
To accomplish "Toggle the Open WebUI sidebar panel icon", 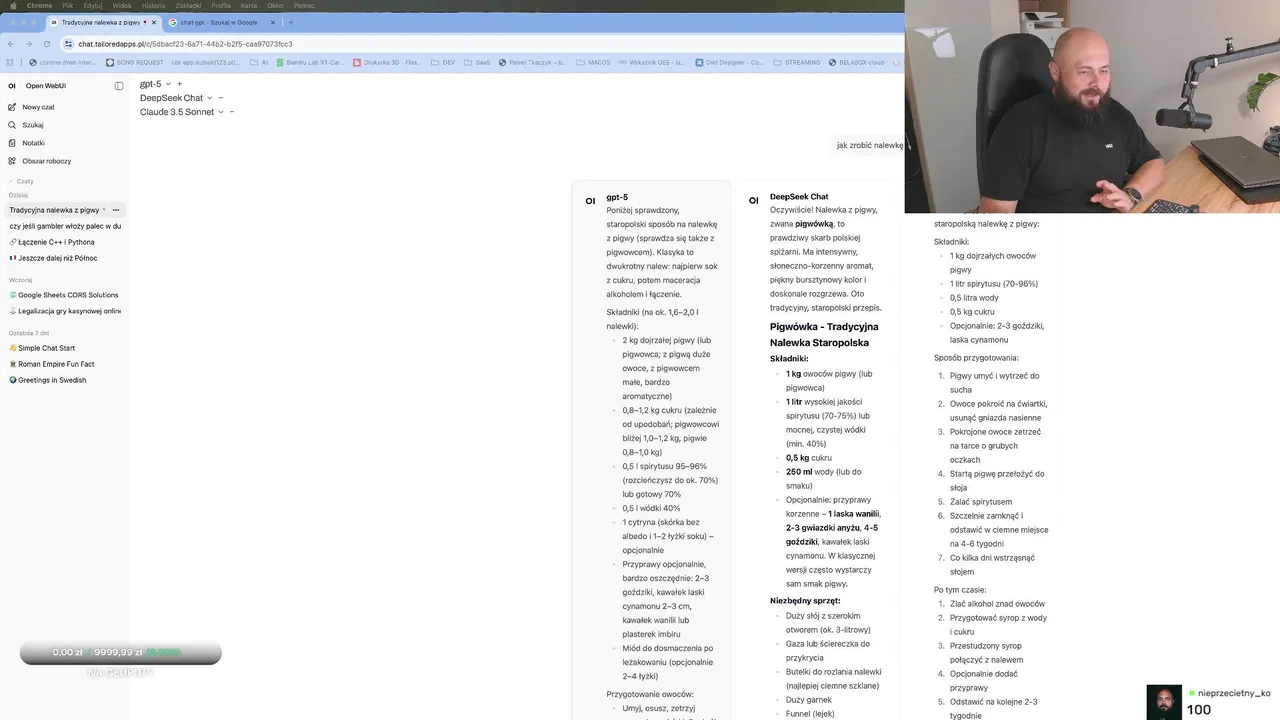I will [x=119, y=86].
